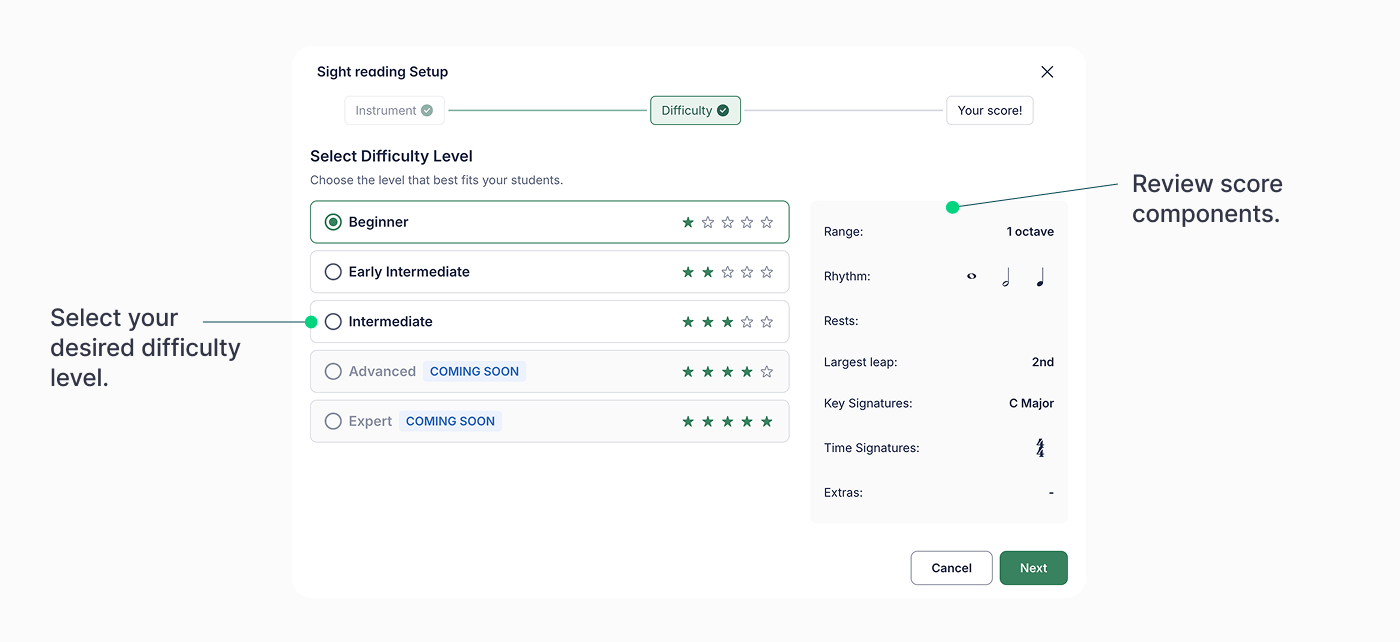Go to the Instrument step
Image resolution: width=1400 pixels, height=642 pixels.
pos(394,111)
